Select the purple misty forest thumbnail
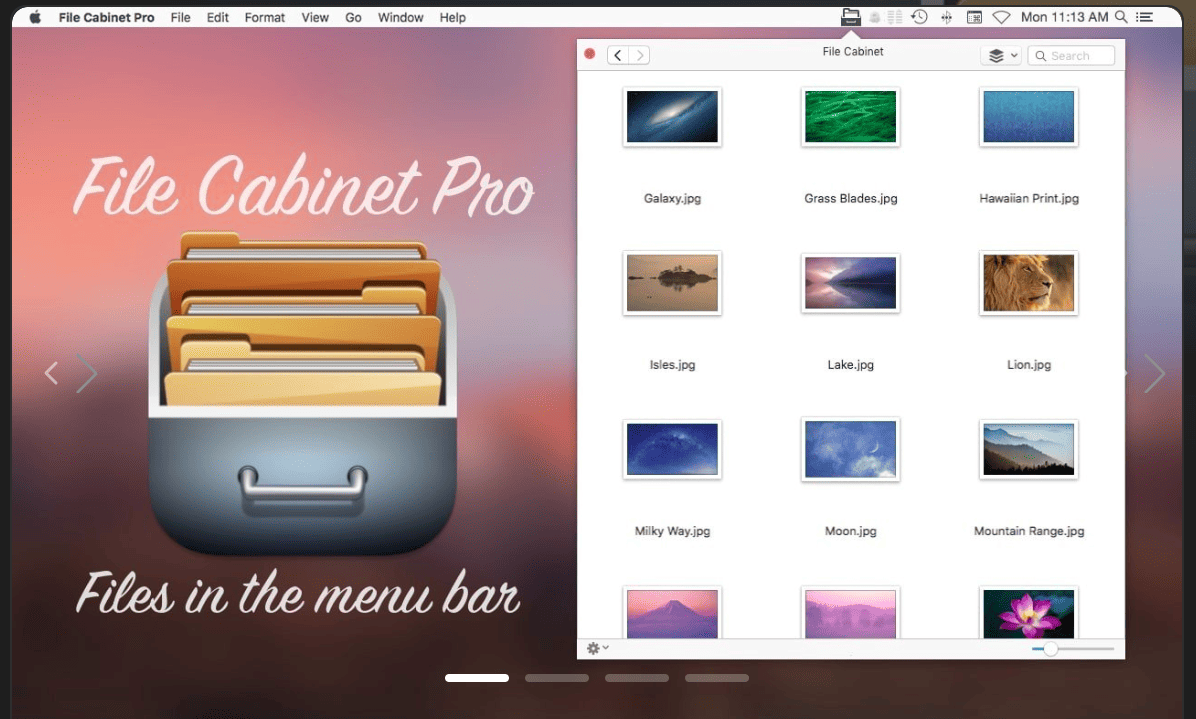 [x=850, y=613]
